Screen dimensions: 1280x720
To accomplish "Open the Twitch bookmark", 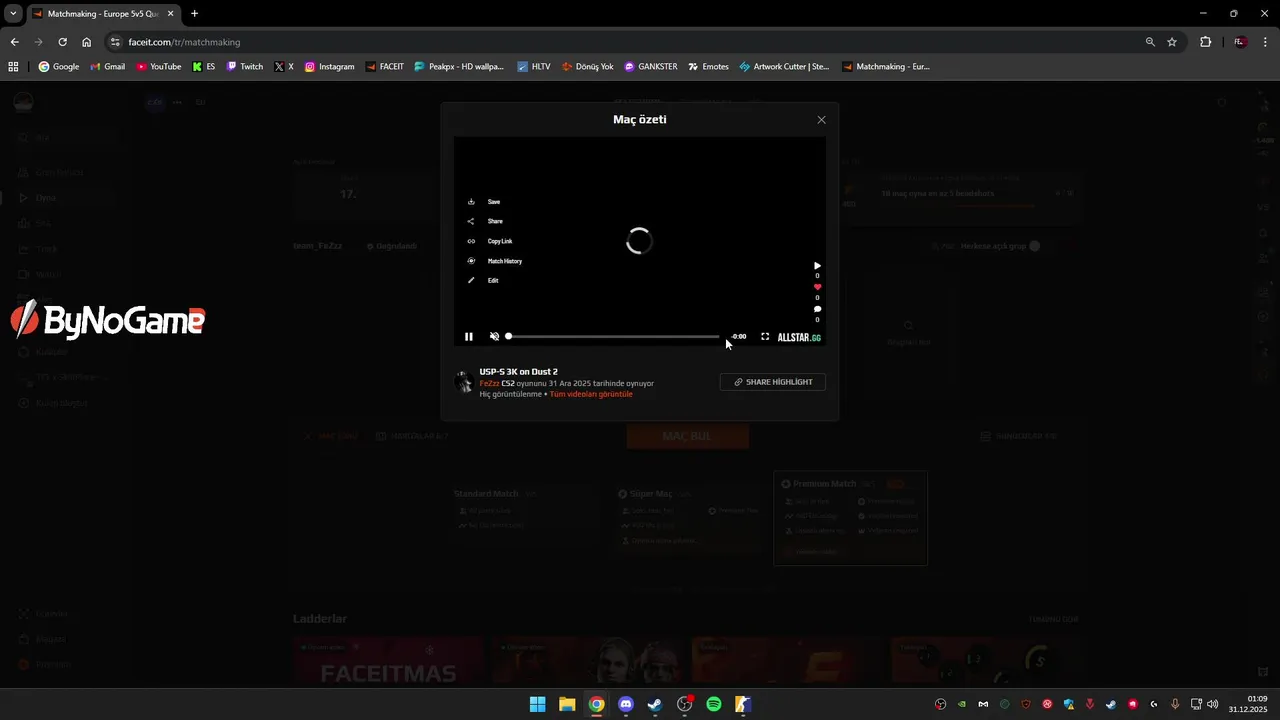I will [245, 67].
